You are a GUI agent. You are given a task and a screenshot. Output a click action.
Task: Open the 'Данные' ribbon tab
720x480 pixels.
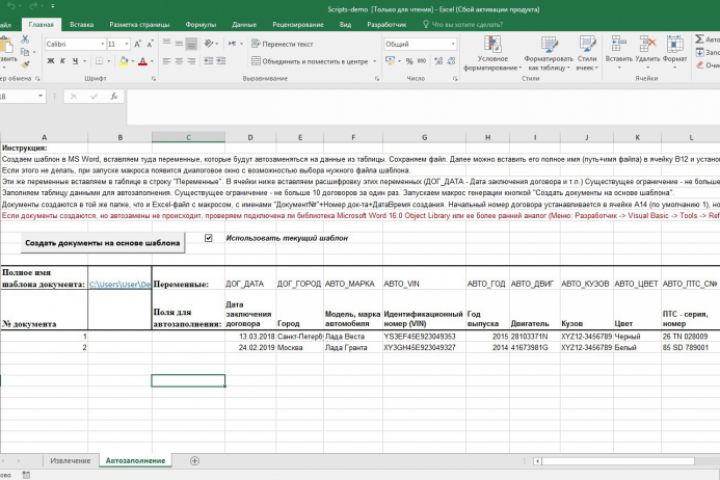click(x=244, y=24)
